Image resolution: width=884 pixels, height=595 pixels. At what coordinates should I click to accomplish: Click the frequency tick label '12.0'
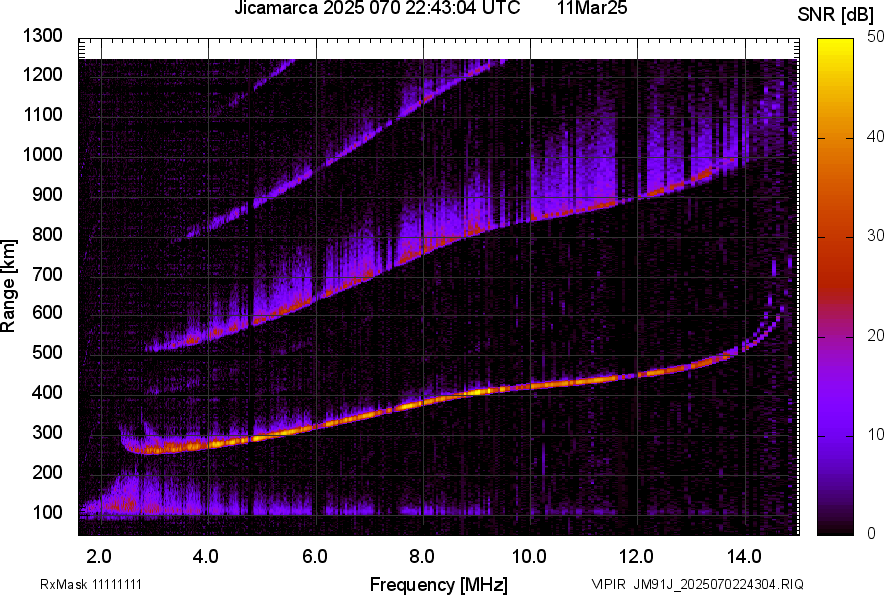[x=637, y=557]
